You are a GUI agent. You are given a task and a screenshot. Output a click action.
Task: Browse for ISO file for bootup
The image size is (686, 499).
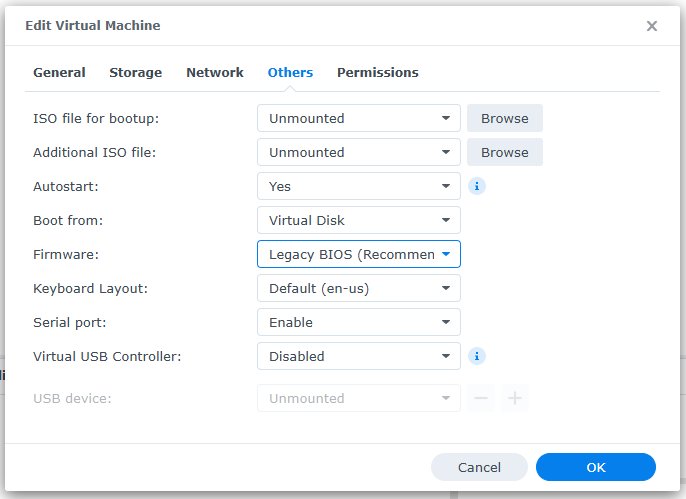coord(504,118)
